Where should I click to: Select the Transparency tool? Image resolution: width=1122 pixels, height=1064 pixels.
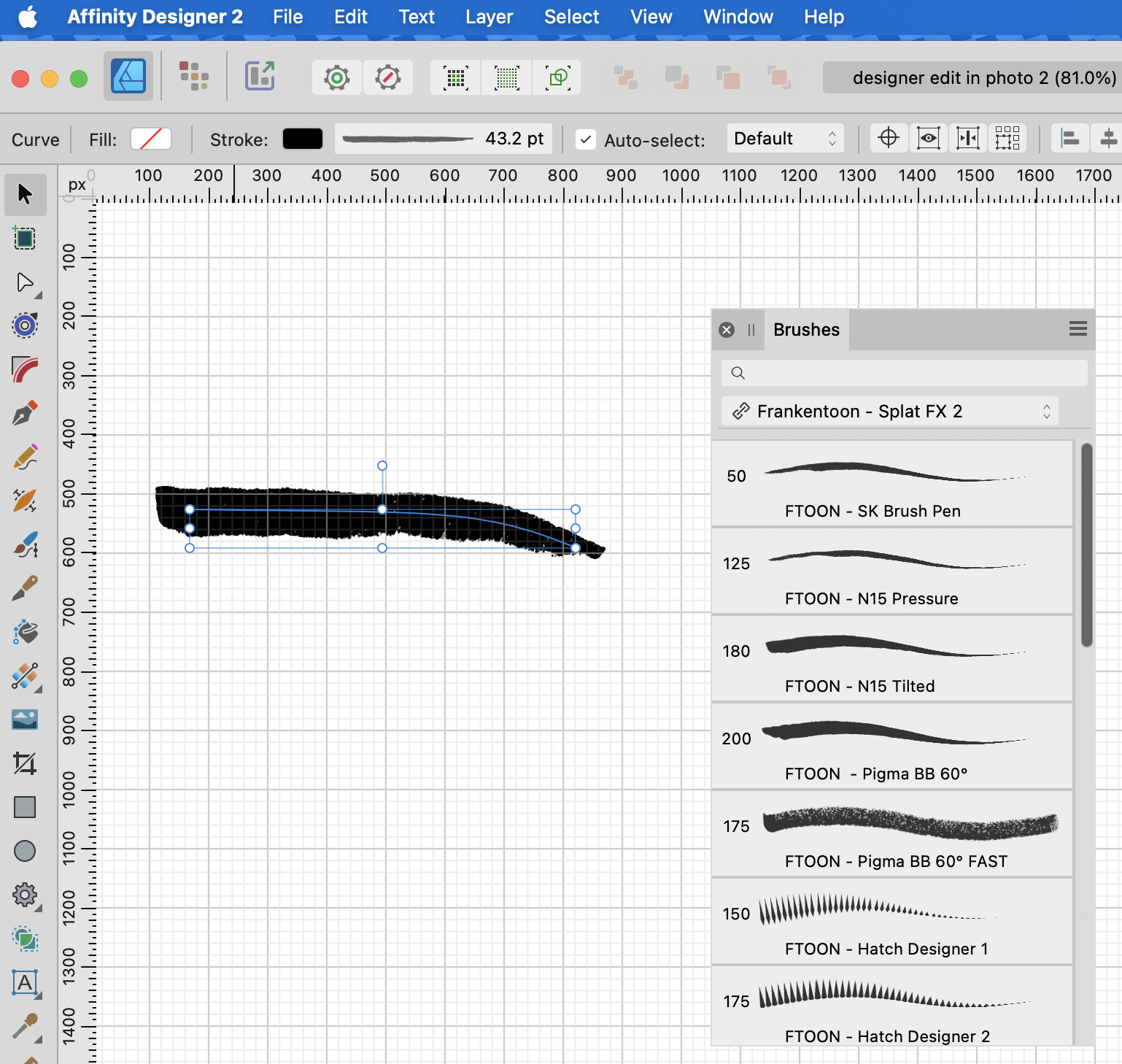pyautogui.click(x=25, y=676)
